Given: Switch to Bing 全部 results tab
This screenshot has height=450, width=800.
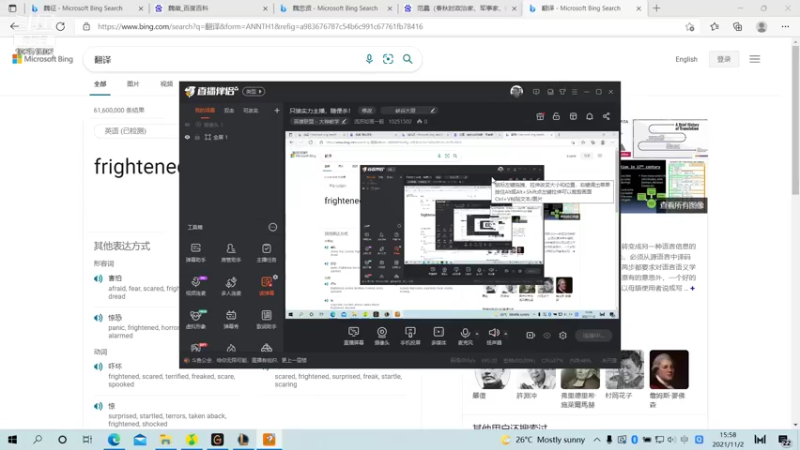Looking at the screenshot, I should 100,84.
